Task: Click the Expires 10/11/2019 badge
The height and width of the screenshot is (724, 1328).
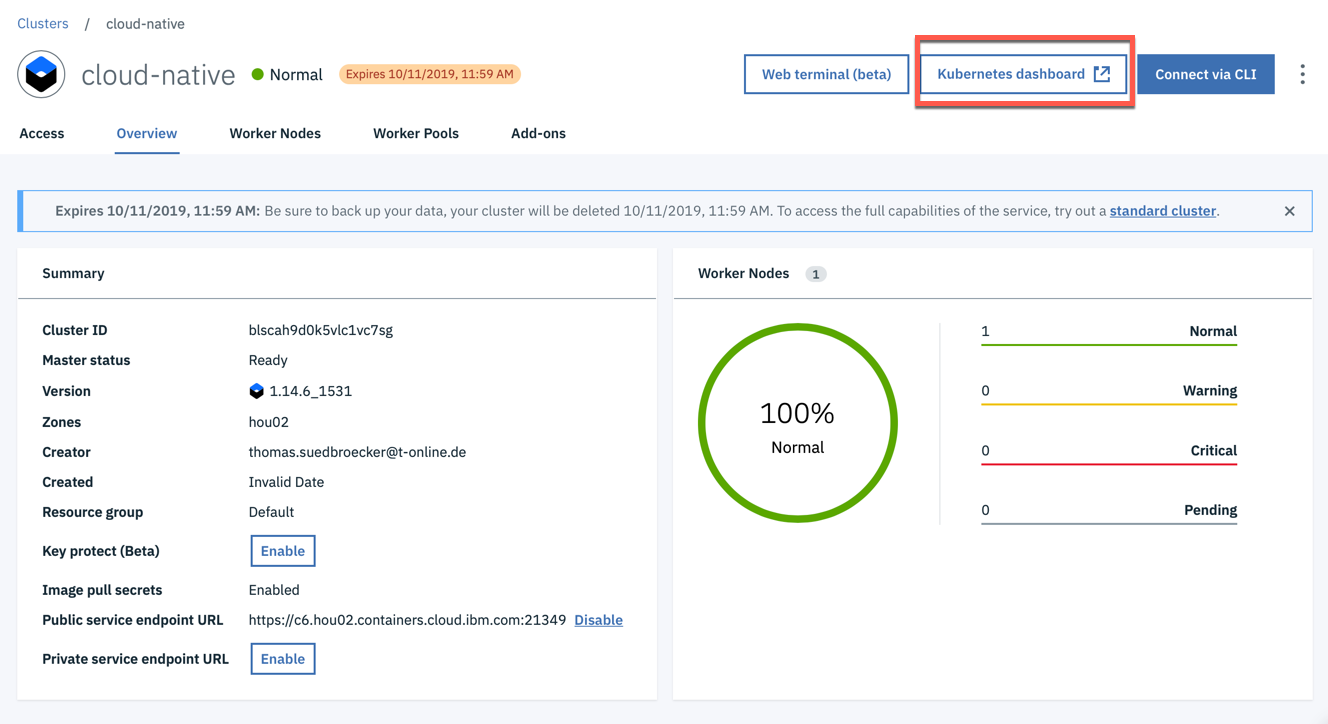Action: [x=429, y=73]
